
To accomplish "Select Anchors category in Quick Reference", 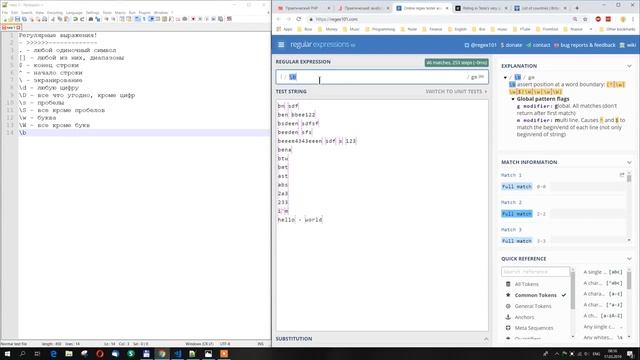I will (x=524, y=317).
